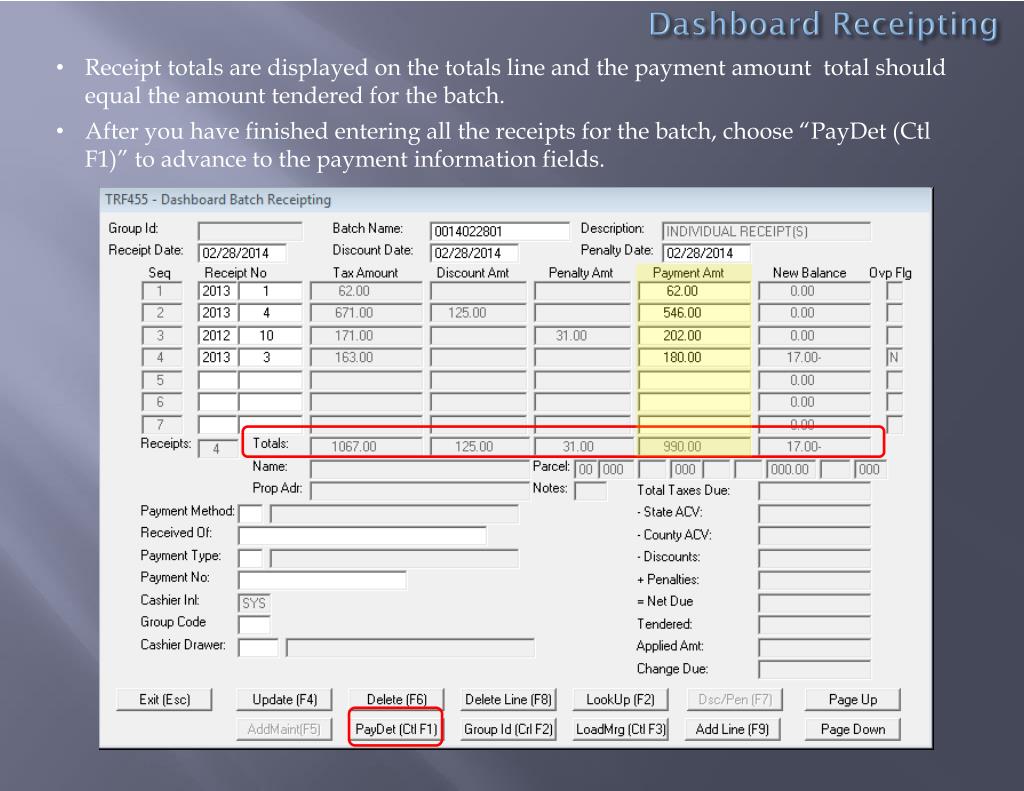
Task: Select Payment Amt 62.00 field
Action: click(x=694, y=291)
